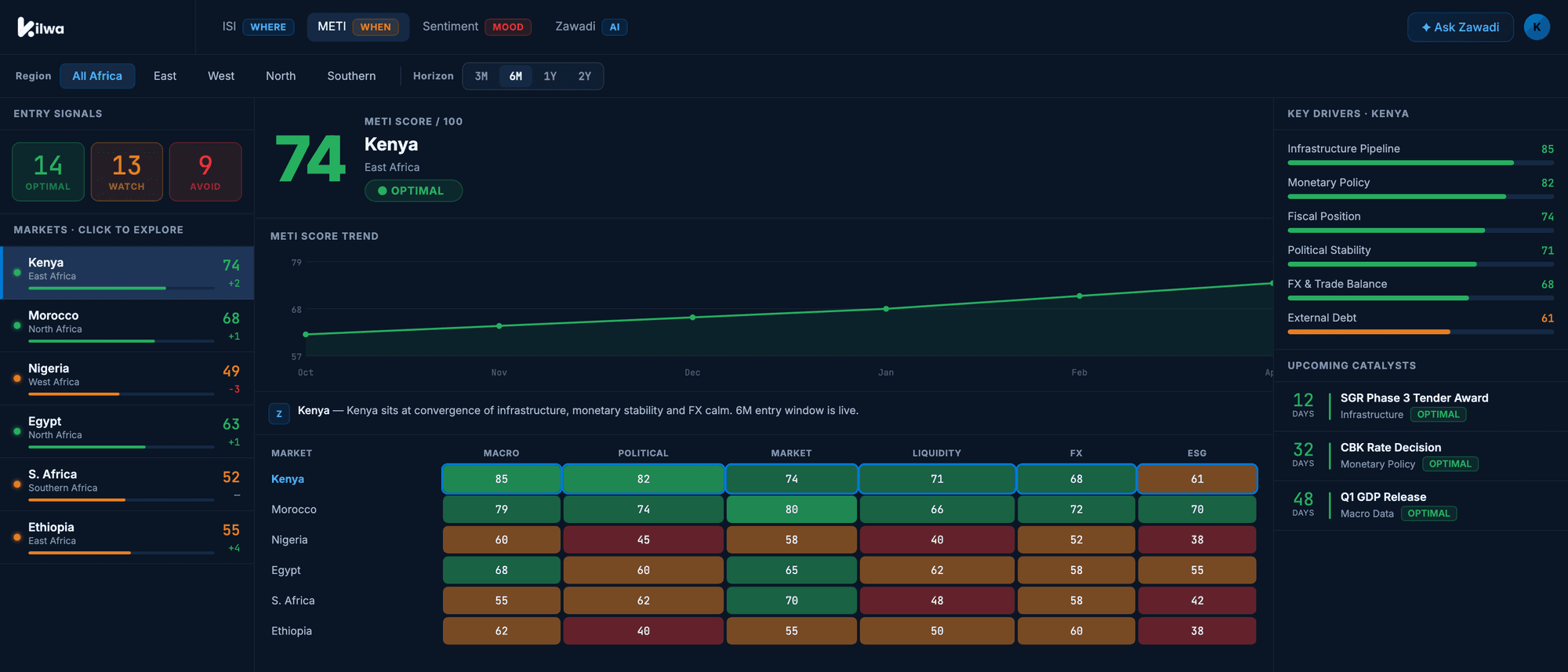The width and height of the screenshot is (1568, 672).
Task: Click the Zawadi Z icon beside Kenya summary
Action: click(x=279, y=413)
